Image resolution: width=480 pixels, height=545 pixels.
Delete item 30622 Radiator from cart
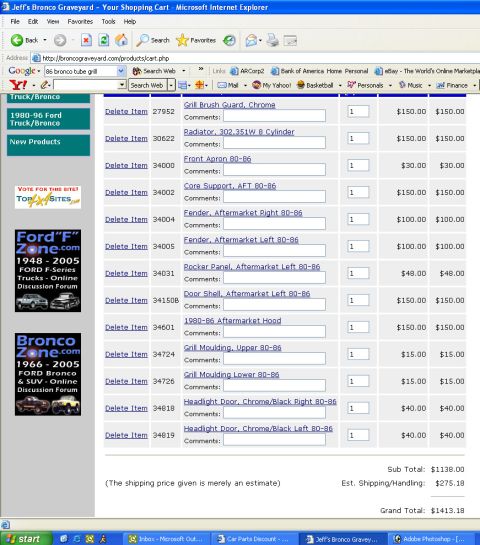point(126,139)
